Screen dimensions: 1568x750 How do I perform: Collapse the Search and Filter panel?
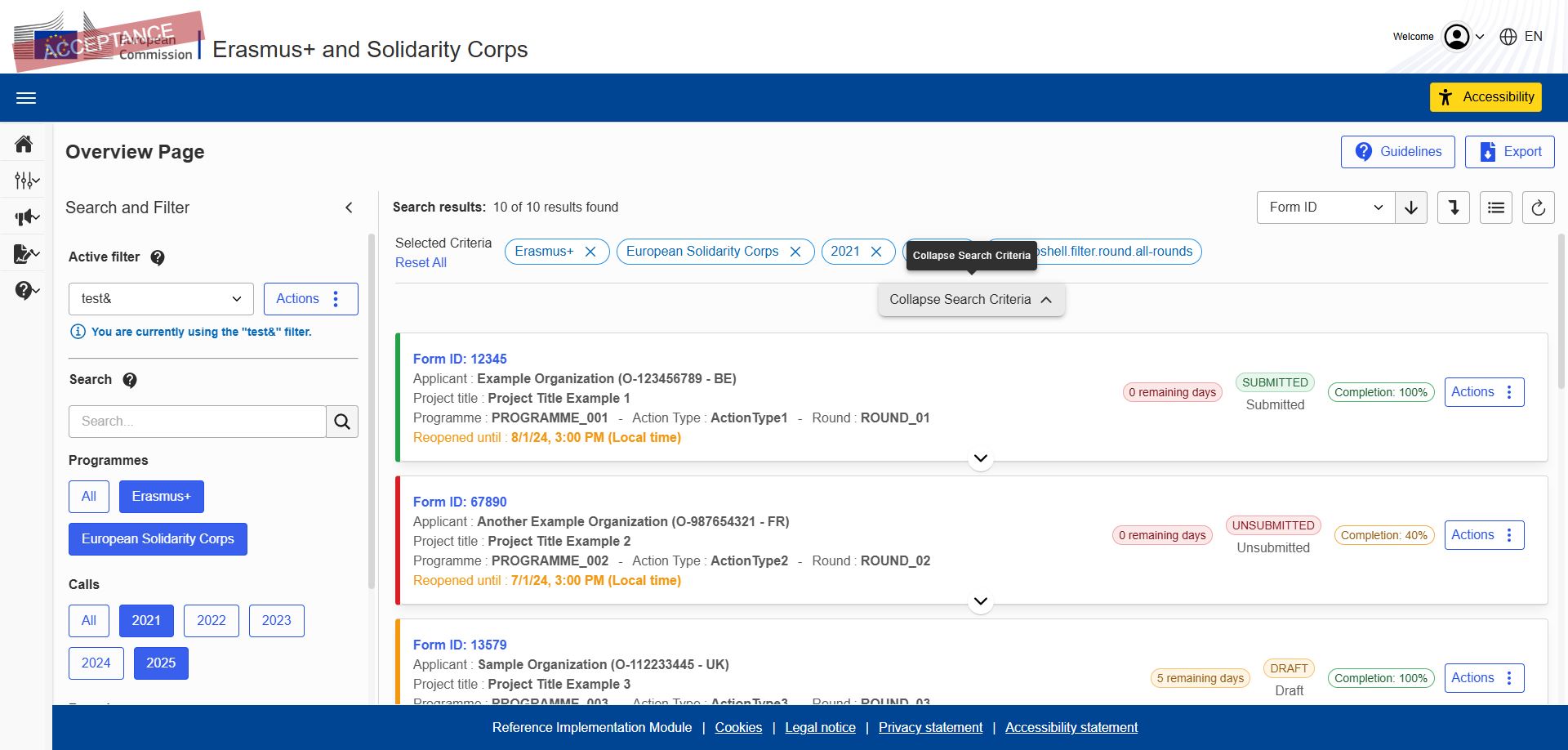tap(349, 208)
